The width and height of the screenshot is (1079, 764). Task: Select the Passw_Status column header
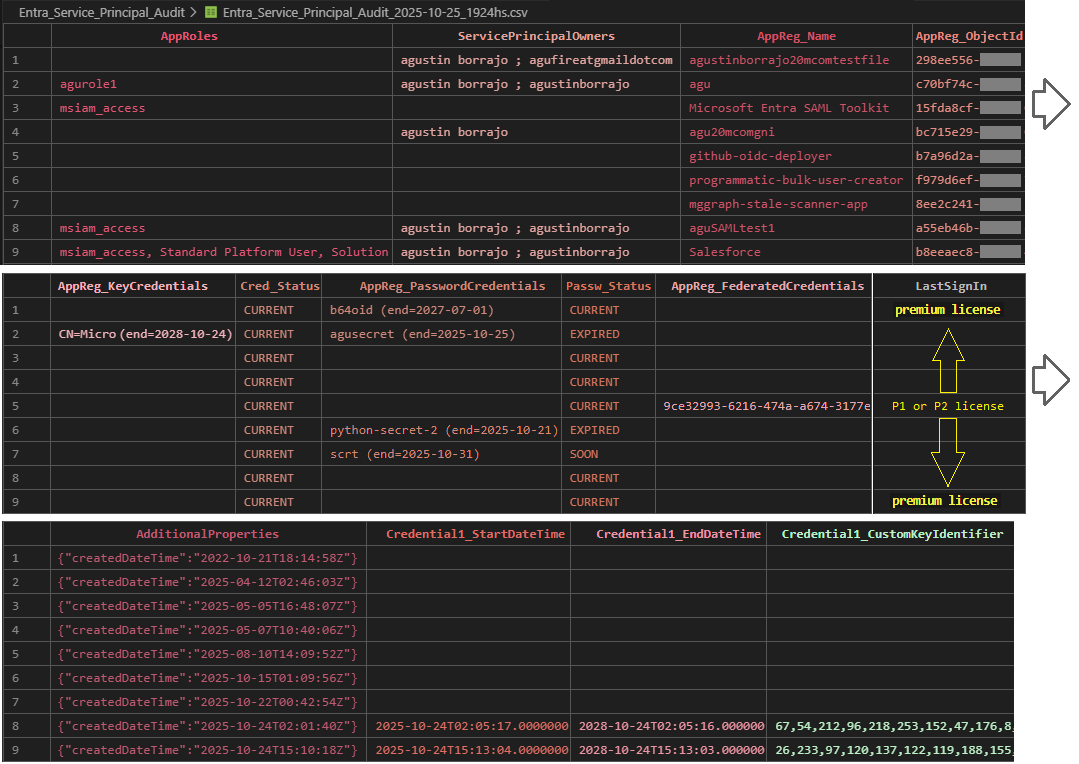pyautogui.click(x=610, y=286)
